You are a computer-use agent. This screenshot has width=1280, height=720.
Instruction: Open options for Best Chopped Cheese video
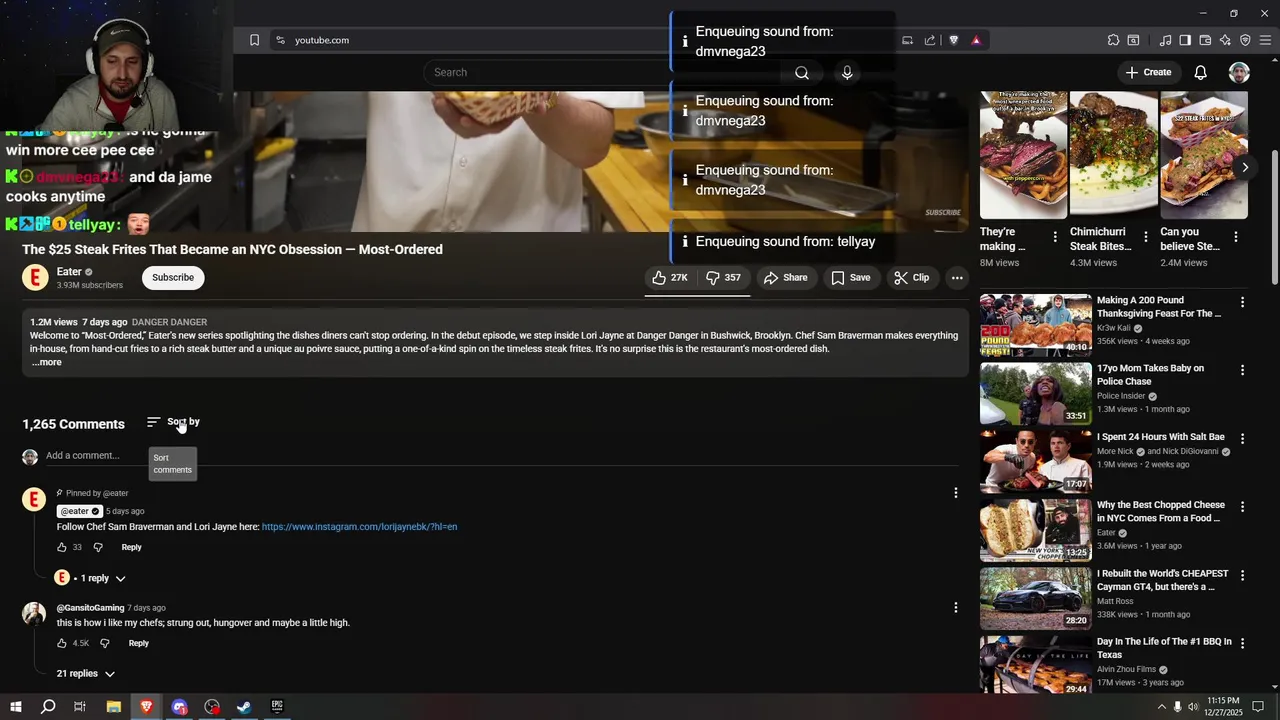tap(1243, 507)
